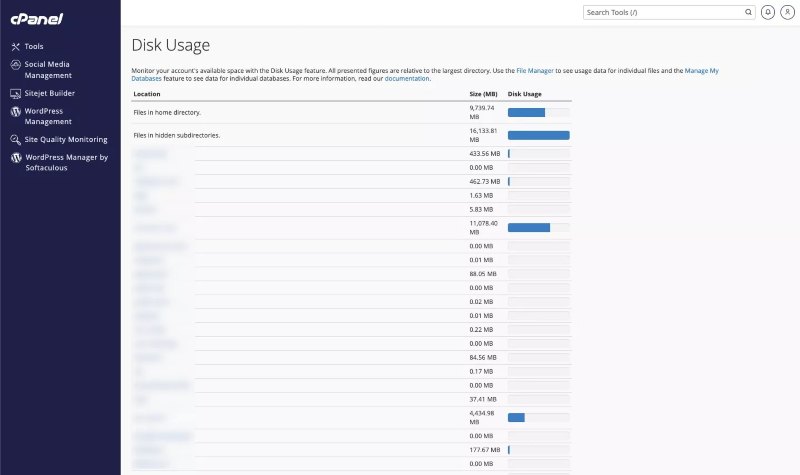Image resolution: width=800 pixels, height=475 pixels.
Task: Click the WordPress Manager by Softaculous icon
Action: pos(16,157)
